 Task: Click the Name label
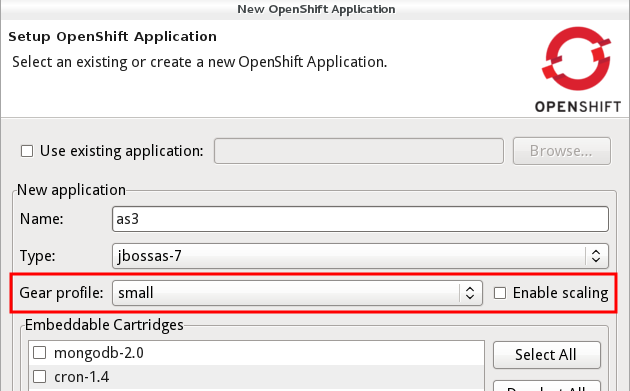(41, 219)
